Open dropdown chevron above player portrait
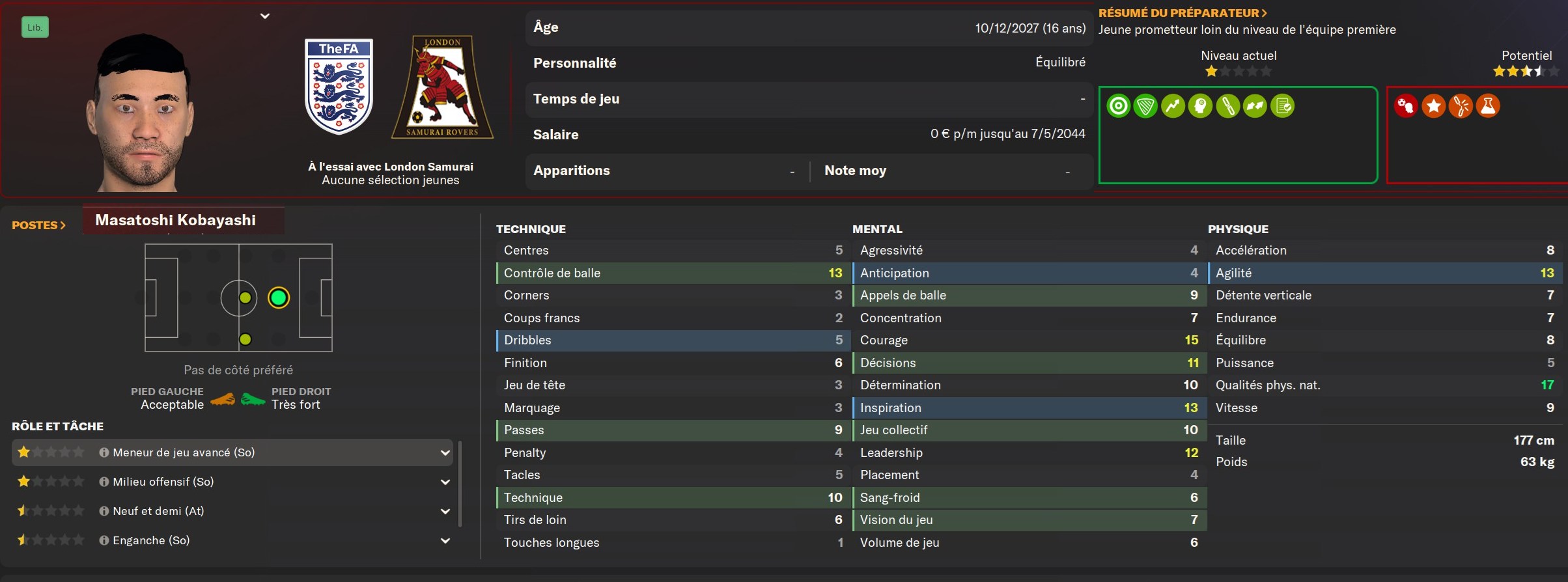The image size is (1568, 582). click(265, 16)
